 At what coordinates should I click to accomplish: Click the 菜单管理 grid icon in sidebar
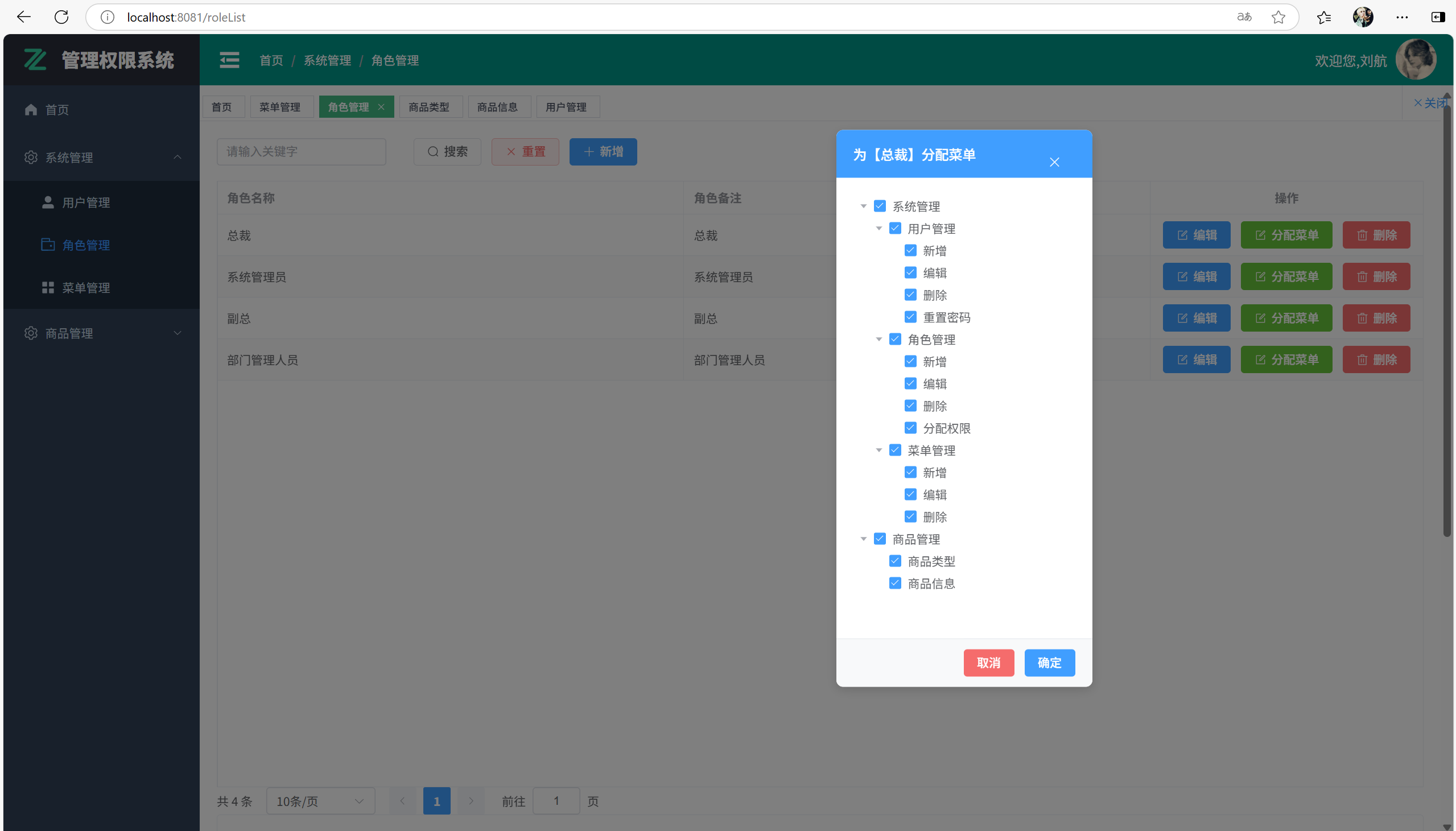click(48, 287)
